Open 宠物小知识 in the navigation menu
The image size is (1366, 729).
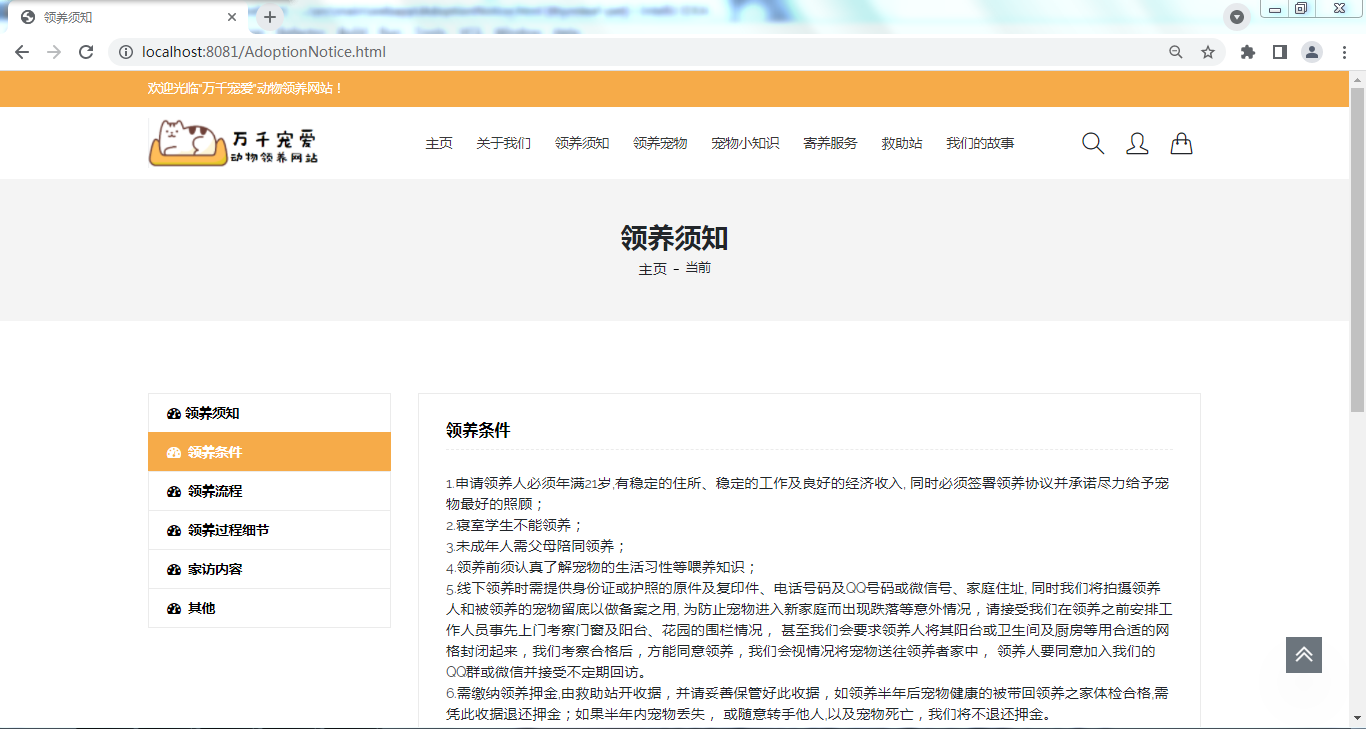click(x=745, y=143)
